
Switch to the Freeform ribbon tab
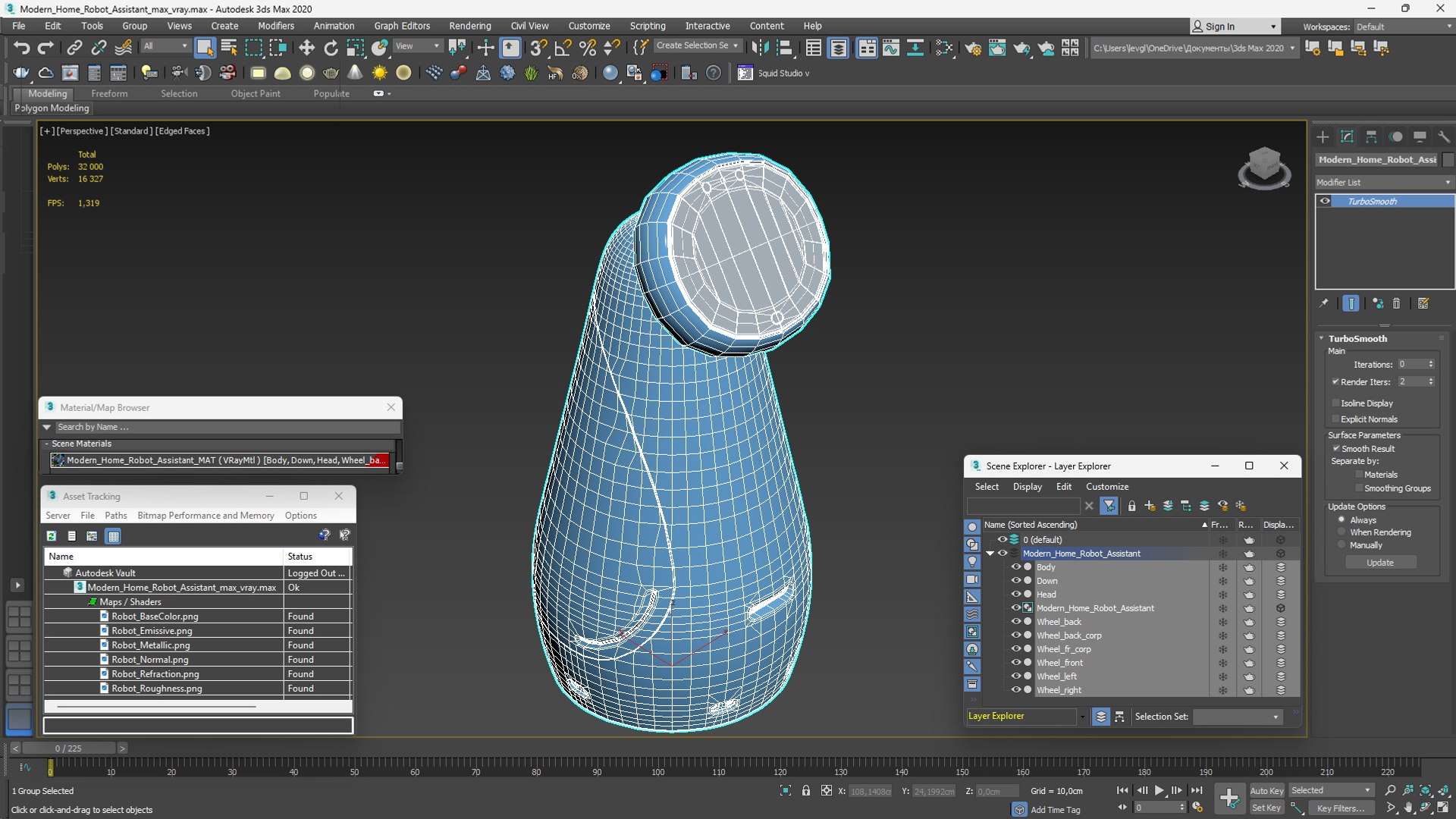click(x=109, y=93)
